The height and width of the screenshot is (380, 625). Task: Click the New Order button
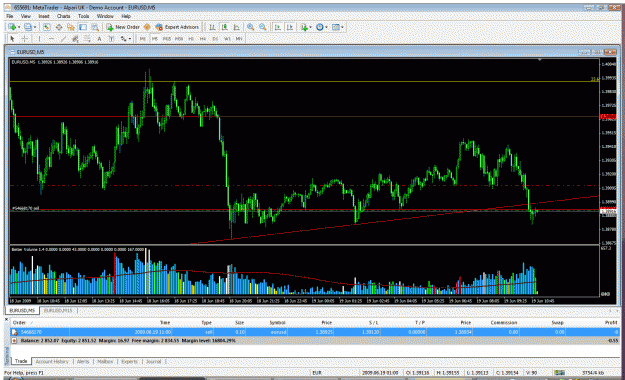123,27
